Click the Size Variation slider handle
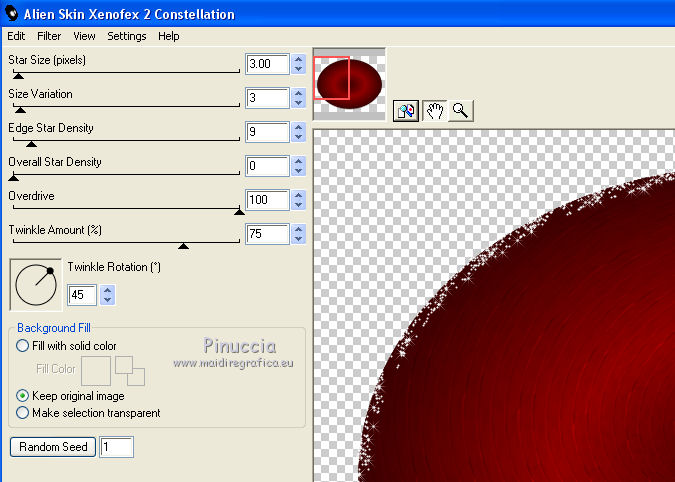Screen dimensions: 675x482 [20, 110]
